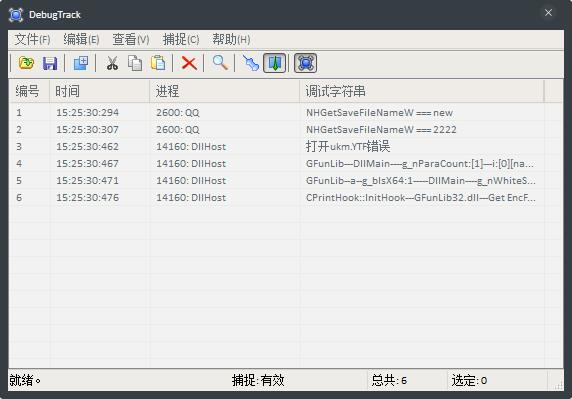Open the 查看(V) menu
Screen dimensions: 572x399
(x=131, y=39)
